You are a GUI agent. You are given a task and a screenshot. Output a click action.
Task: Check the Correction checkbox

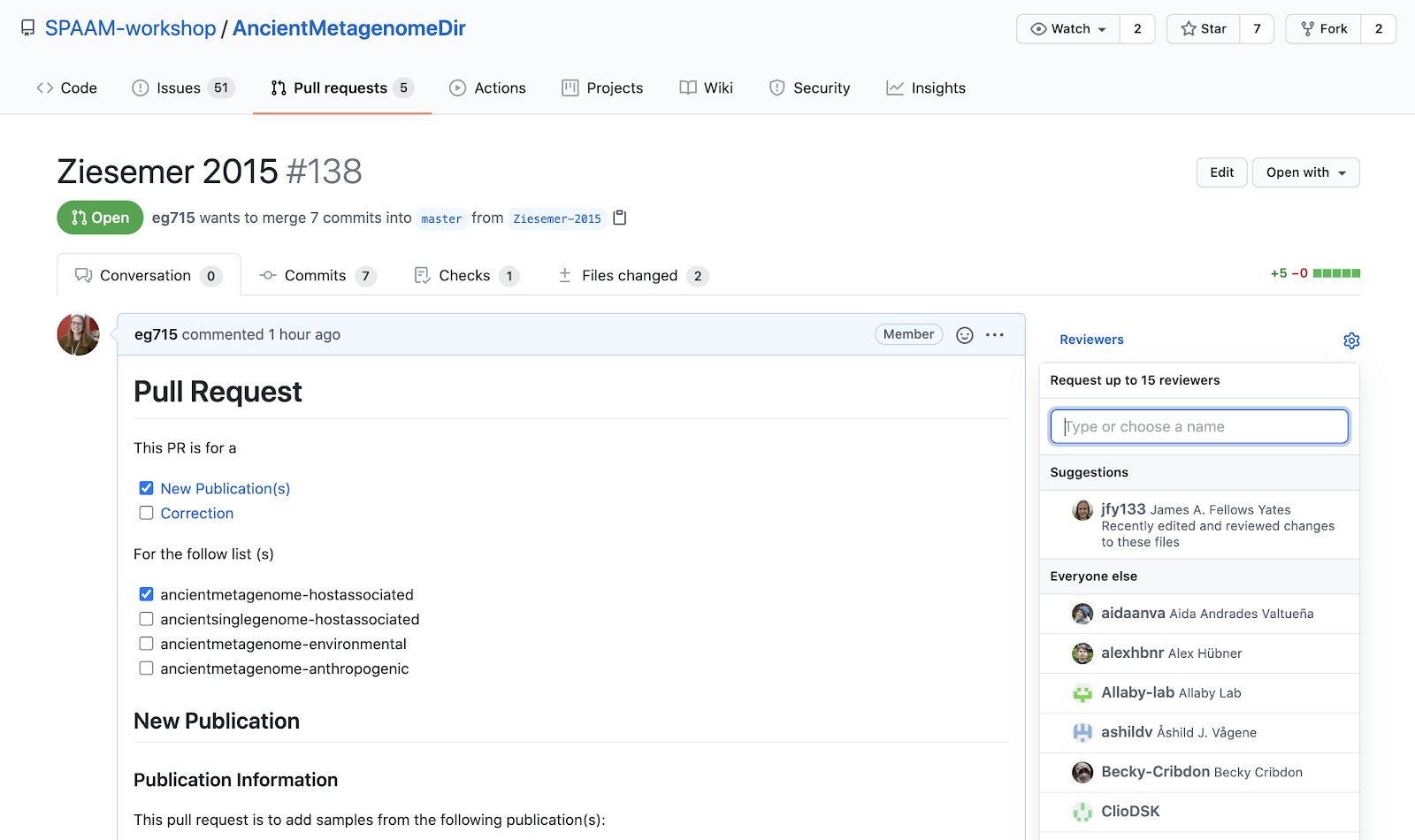(x=147, y=513)
